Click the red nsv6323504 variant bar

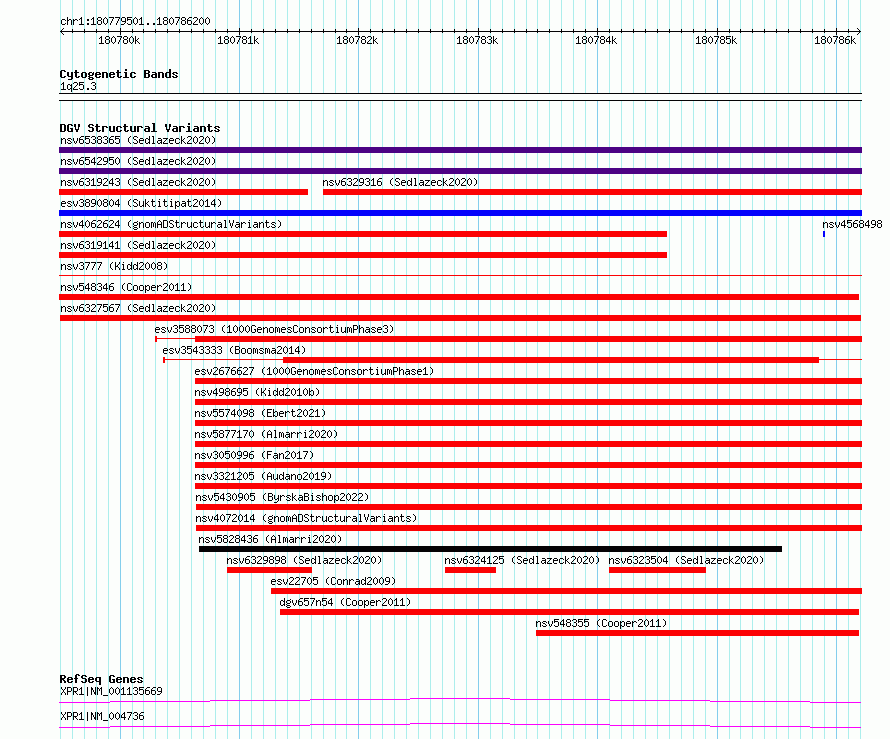click(657, 570)
